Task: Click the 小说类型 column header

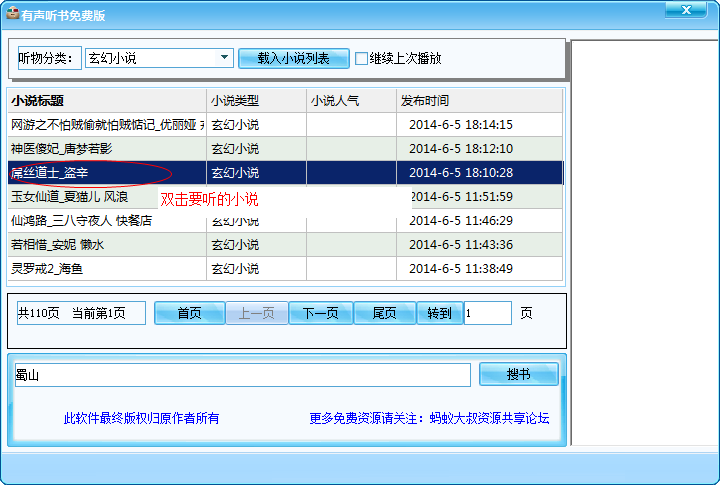Action: [255, 101]
